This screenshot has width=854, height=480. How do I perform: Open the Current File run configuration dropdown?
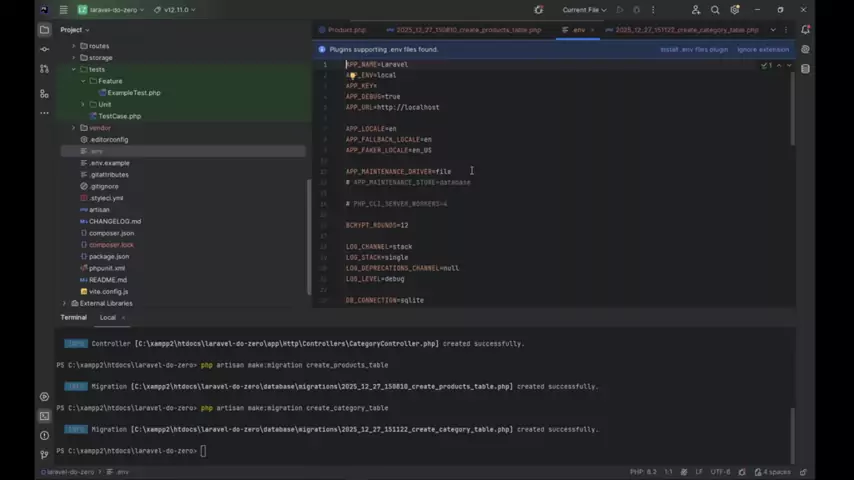pos(584,10)
